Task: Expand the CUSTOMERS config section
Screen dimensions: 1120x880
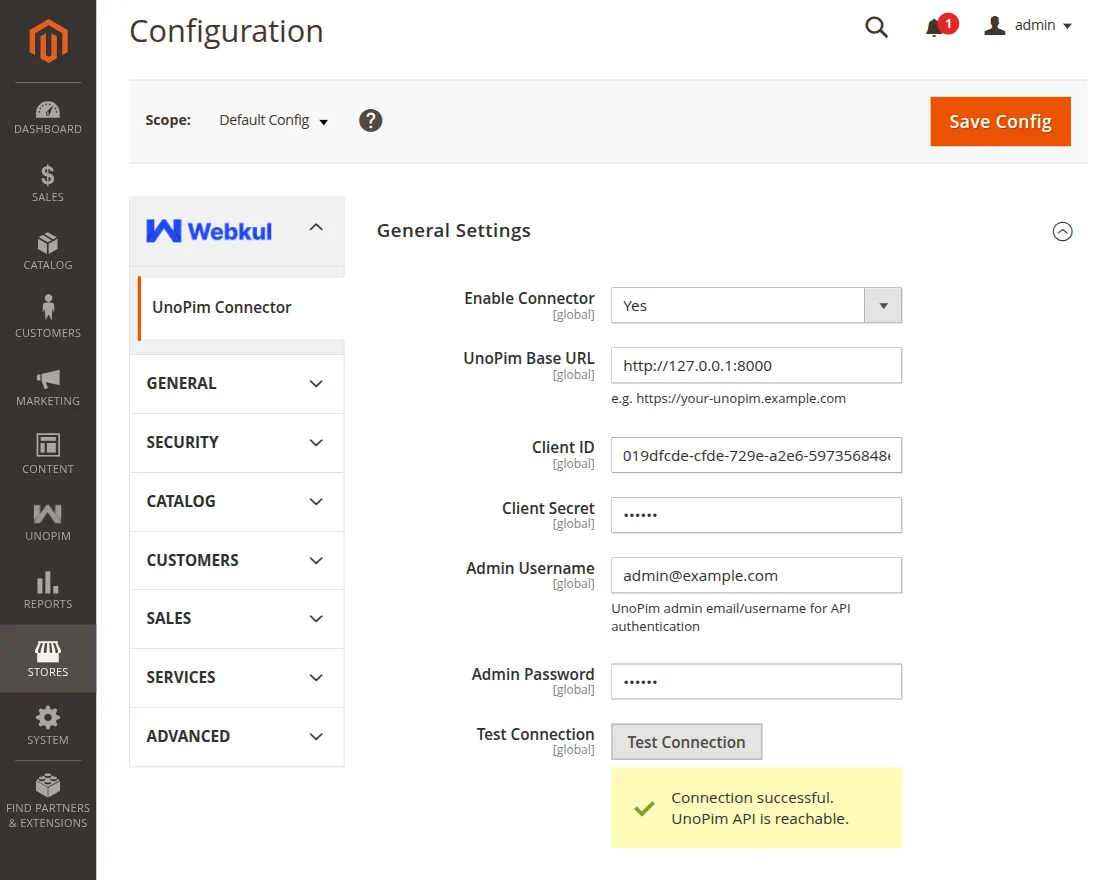Action: pos(236,561)
